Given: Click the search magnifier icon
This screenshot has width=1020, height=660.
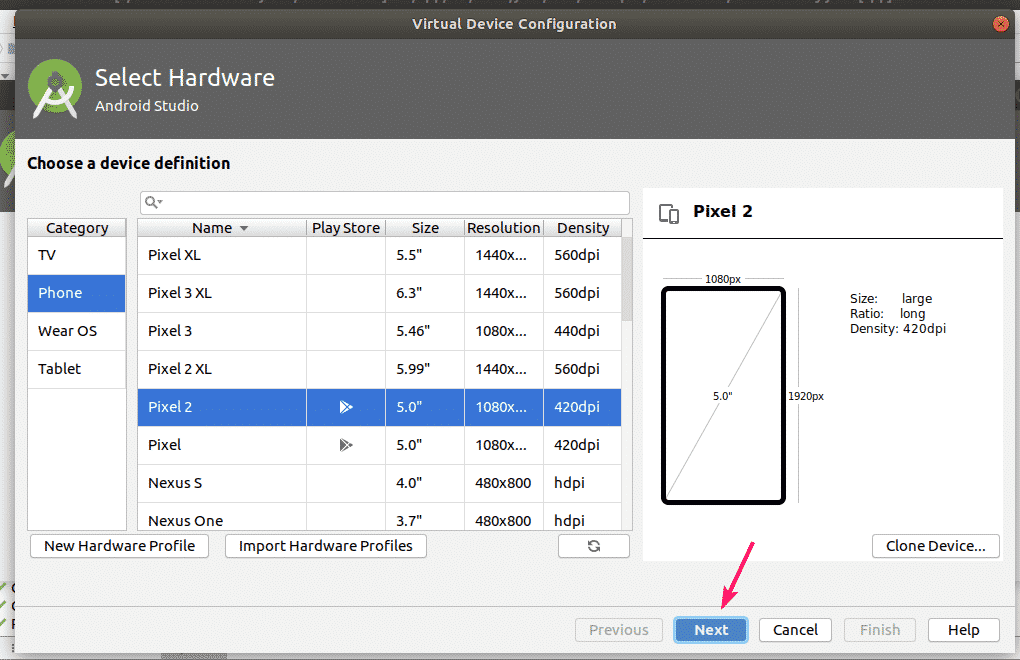Looking at the screenshot, I should tap(153, 202).
